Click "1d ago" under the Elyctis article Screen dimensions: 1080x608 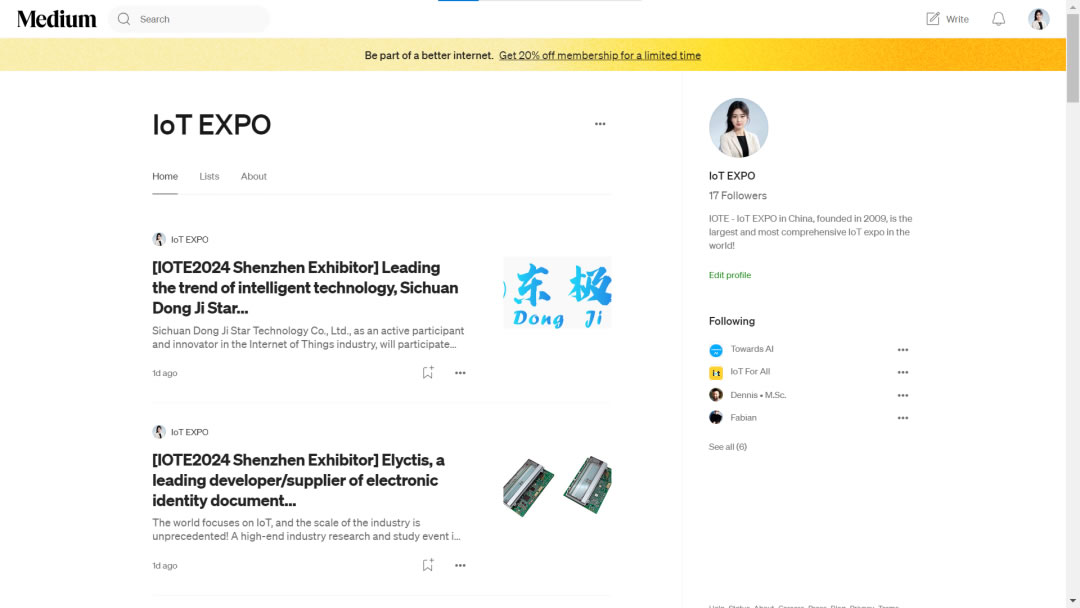(x=165, y=566)
